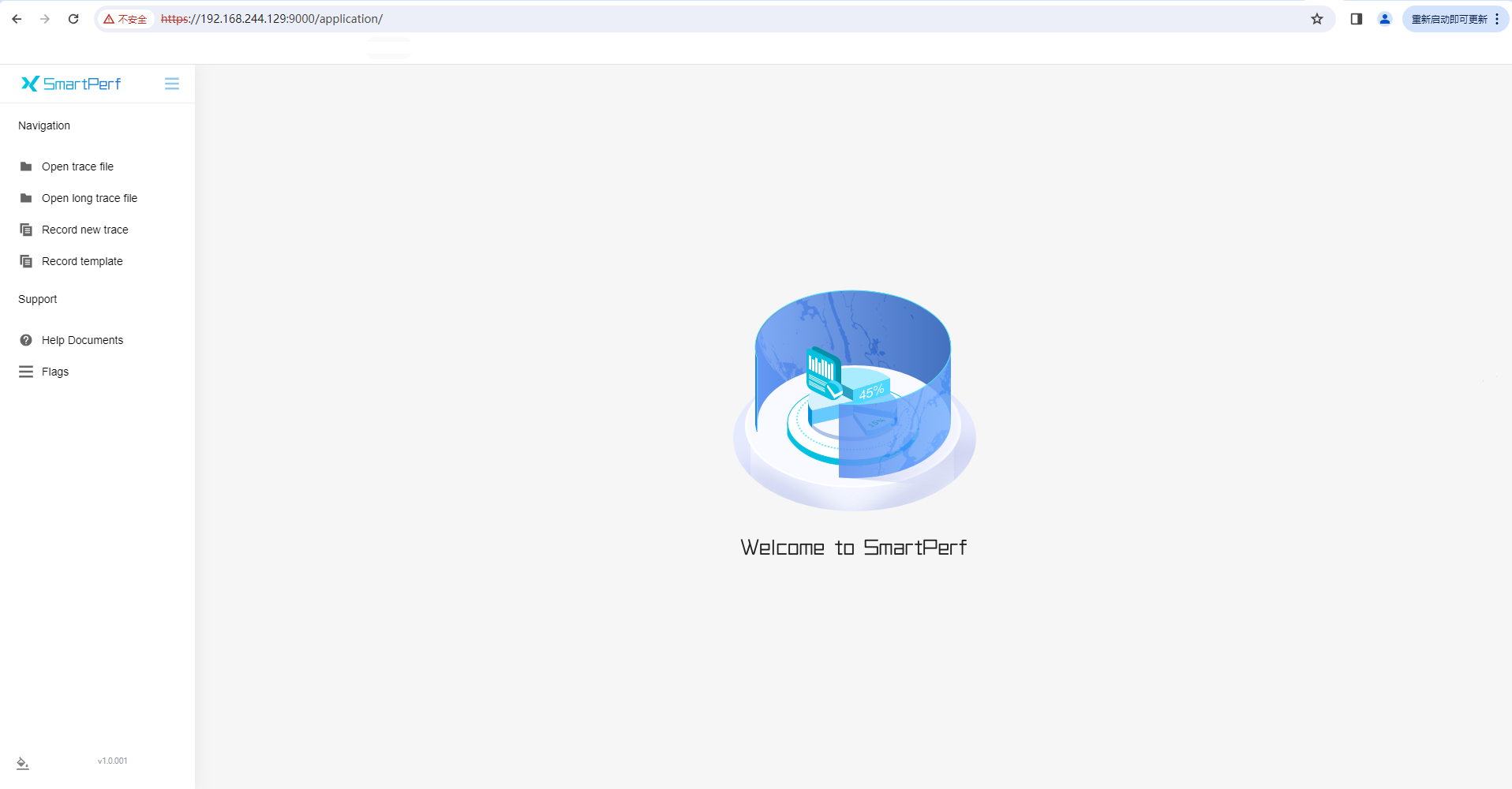Click the Open long trace file folder icon

click(x=26, y=197)
